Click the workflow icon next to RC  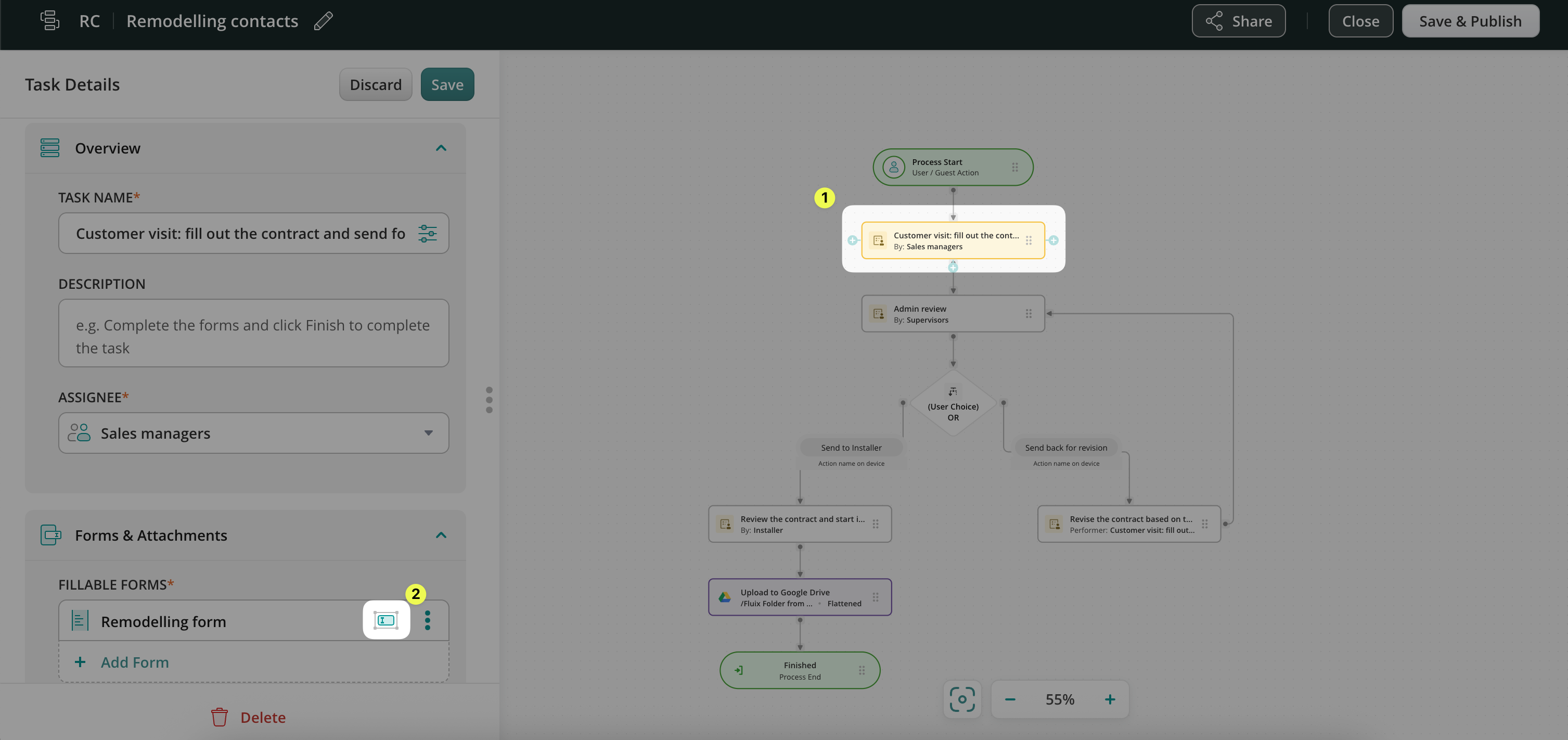point(50,21)
